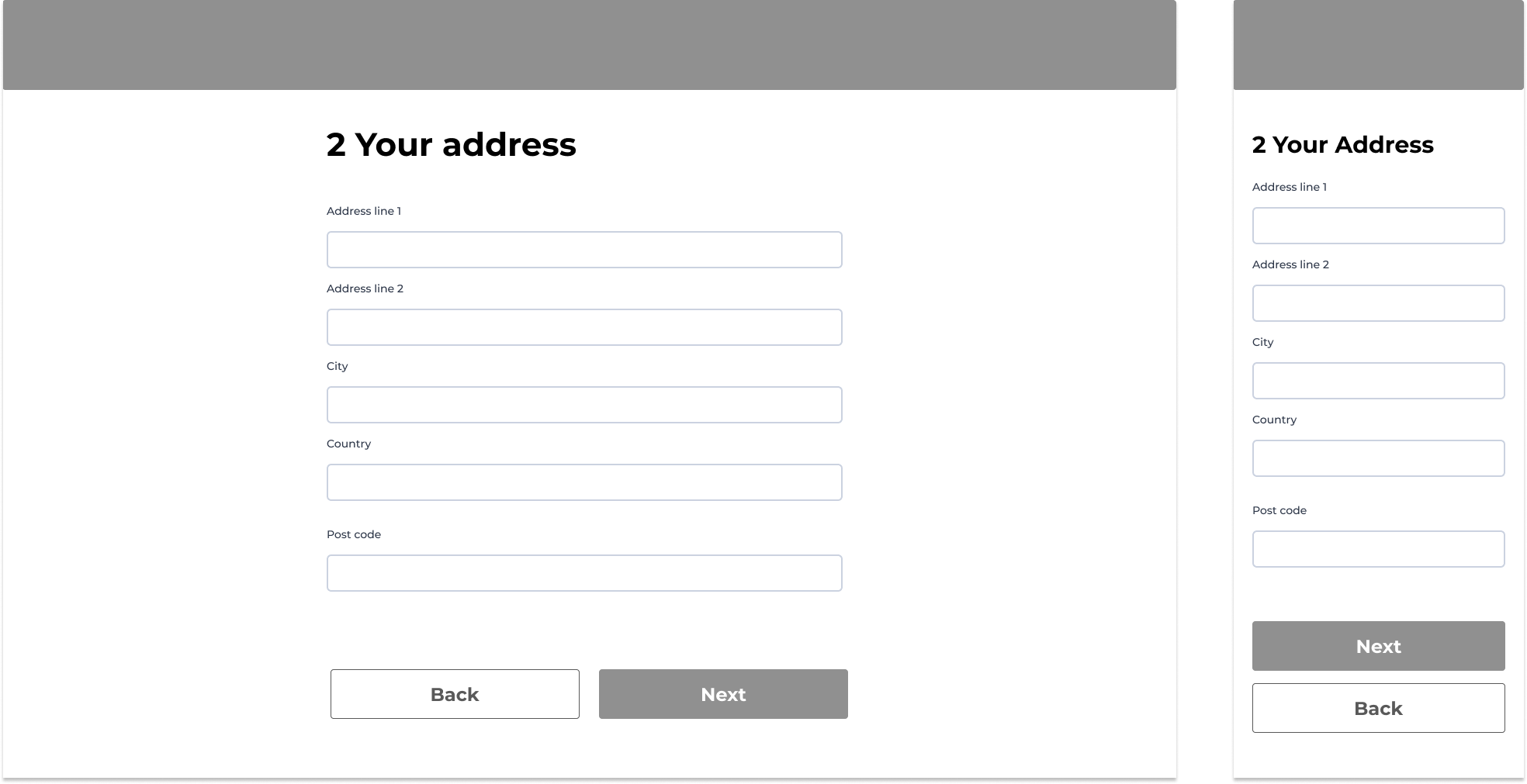
Task: Click the Country input in desktop layout
Action: [x=583, y=482]
